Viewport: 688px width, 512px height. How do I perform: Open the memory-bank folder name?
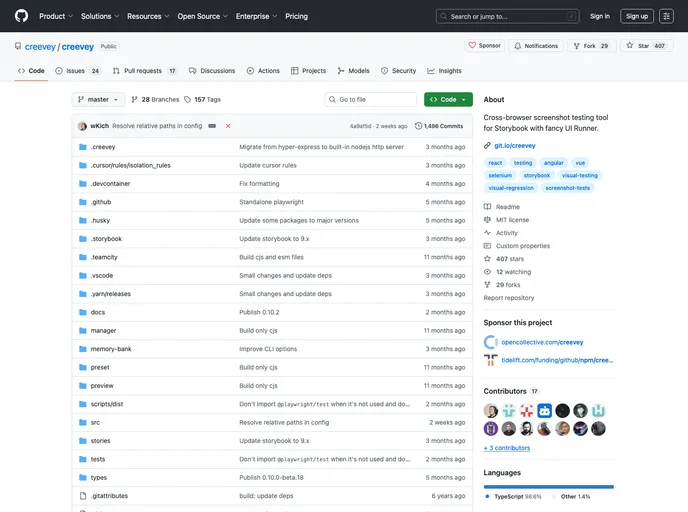111,349
